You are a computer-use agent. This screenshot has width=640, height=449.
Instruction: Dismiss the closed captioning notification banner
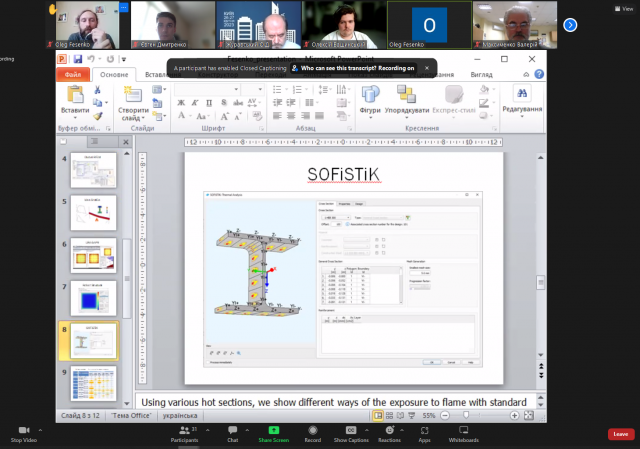427,68
